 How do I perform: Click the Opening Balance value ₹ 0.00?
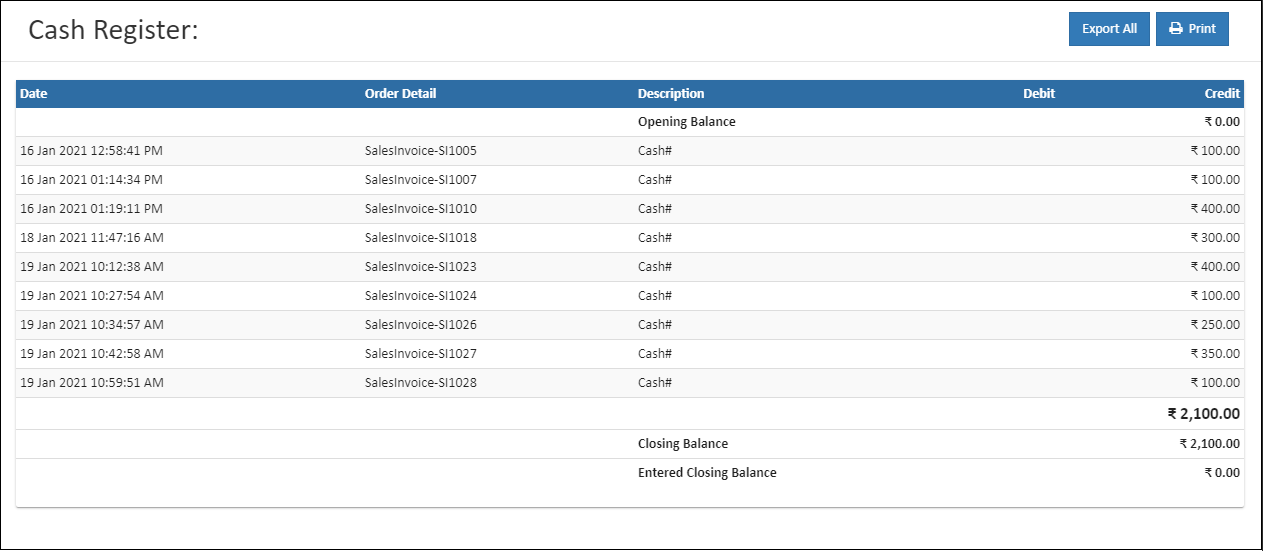pyautogui.click(x=1222, y=122)
